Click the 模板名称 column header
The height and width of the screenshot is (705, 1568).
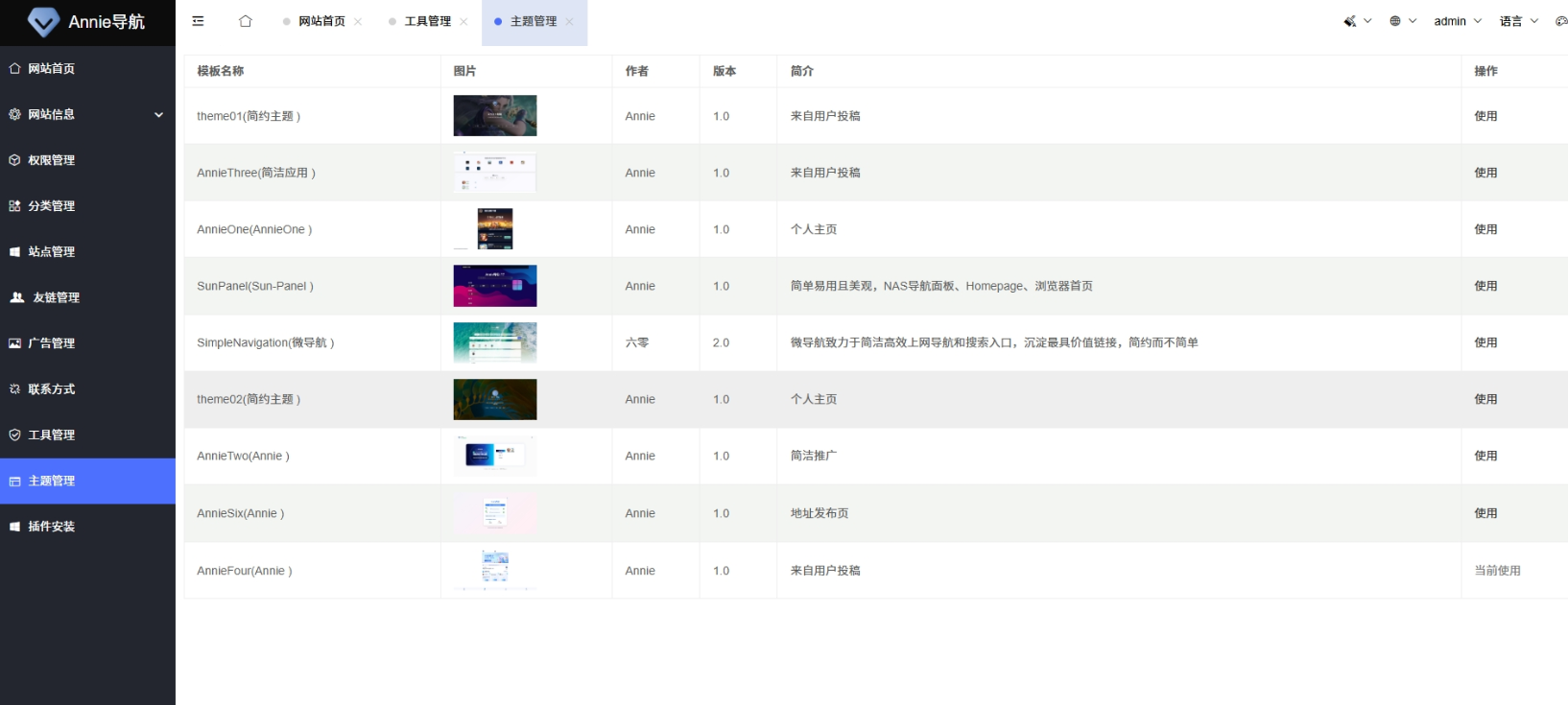pos(220,71)
